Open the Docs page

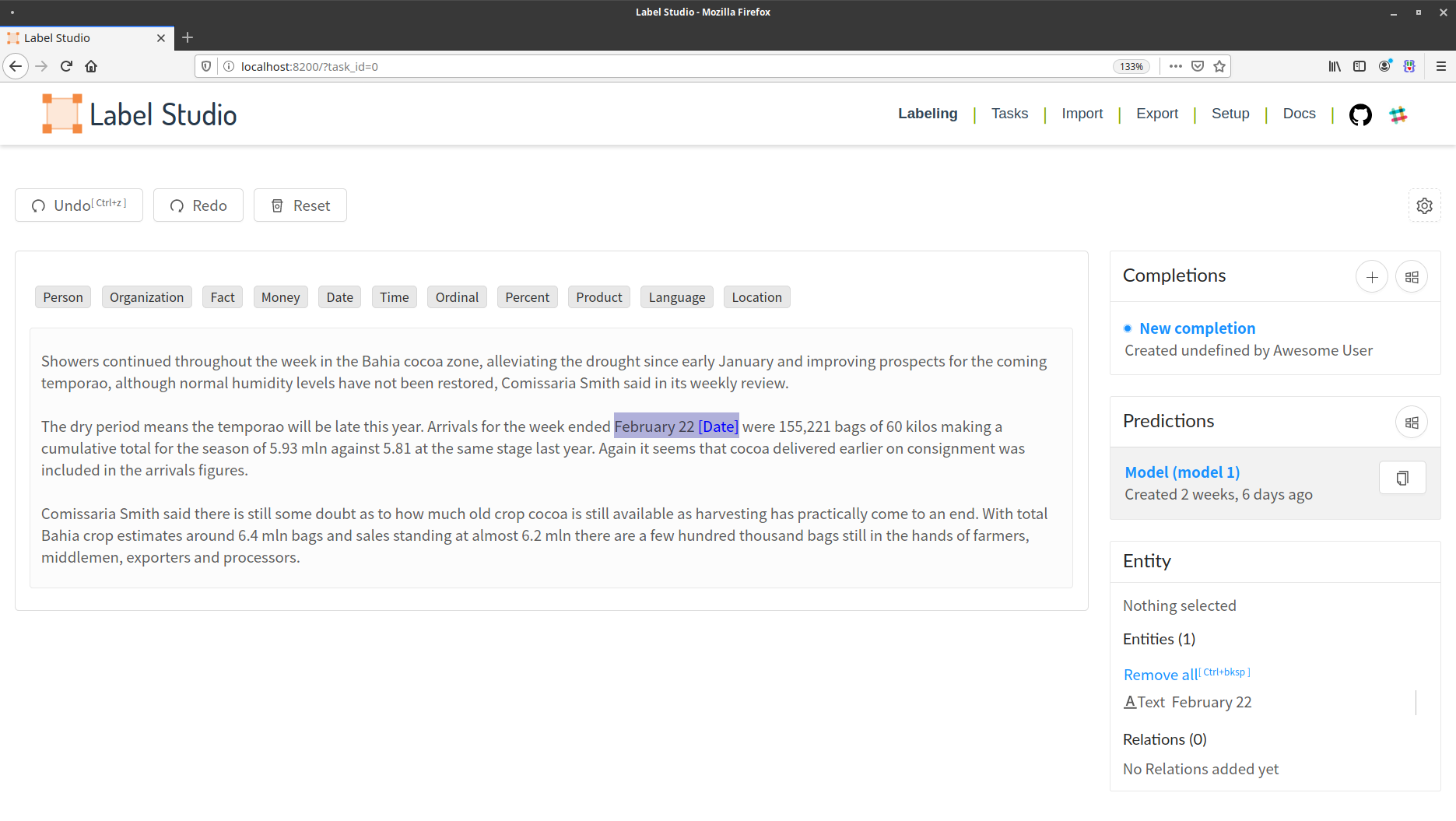pos(1300,114)
